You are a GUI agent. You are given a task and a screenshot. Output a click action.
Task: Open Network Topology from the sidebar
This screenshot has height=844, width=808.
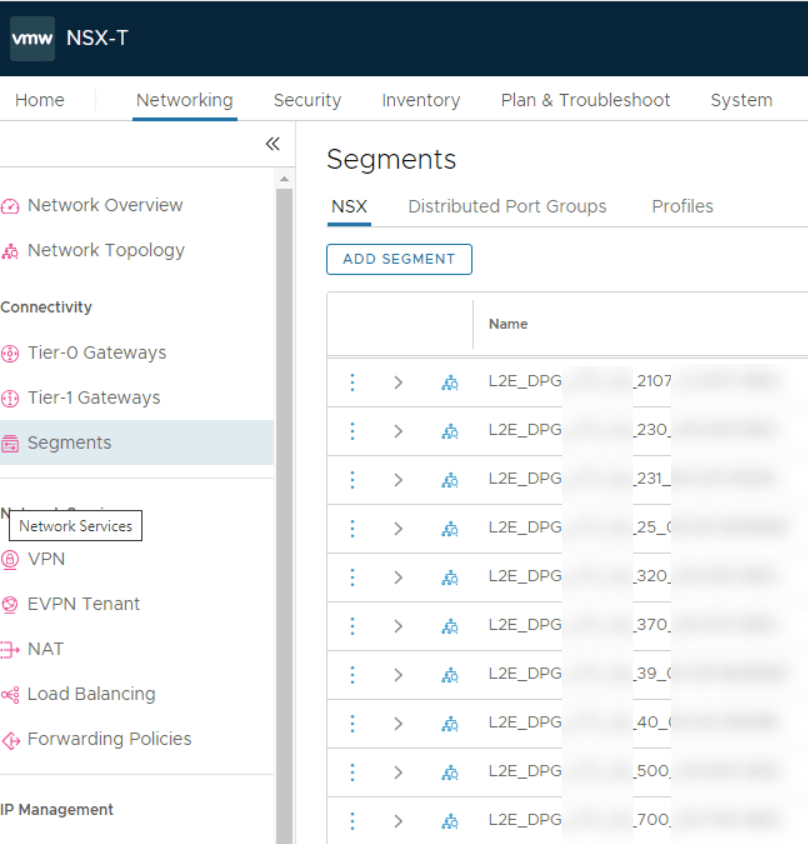tap(105, 250)
